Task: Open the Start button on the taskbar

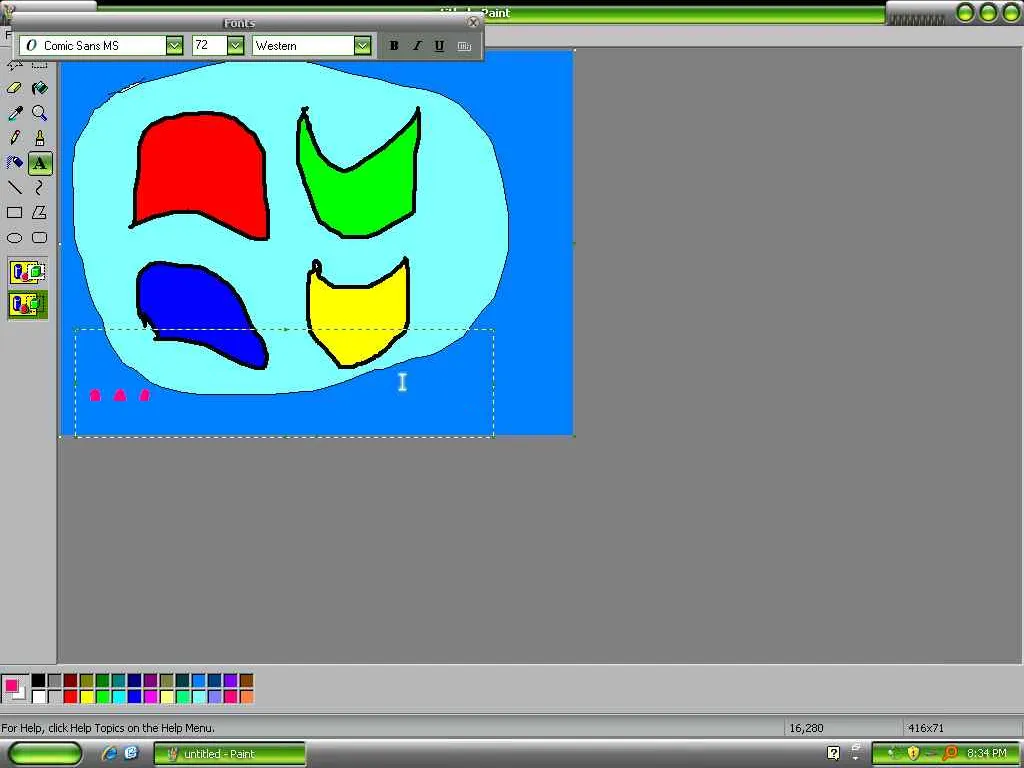Action: click(x=45, y=753)
